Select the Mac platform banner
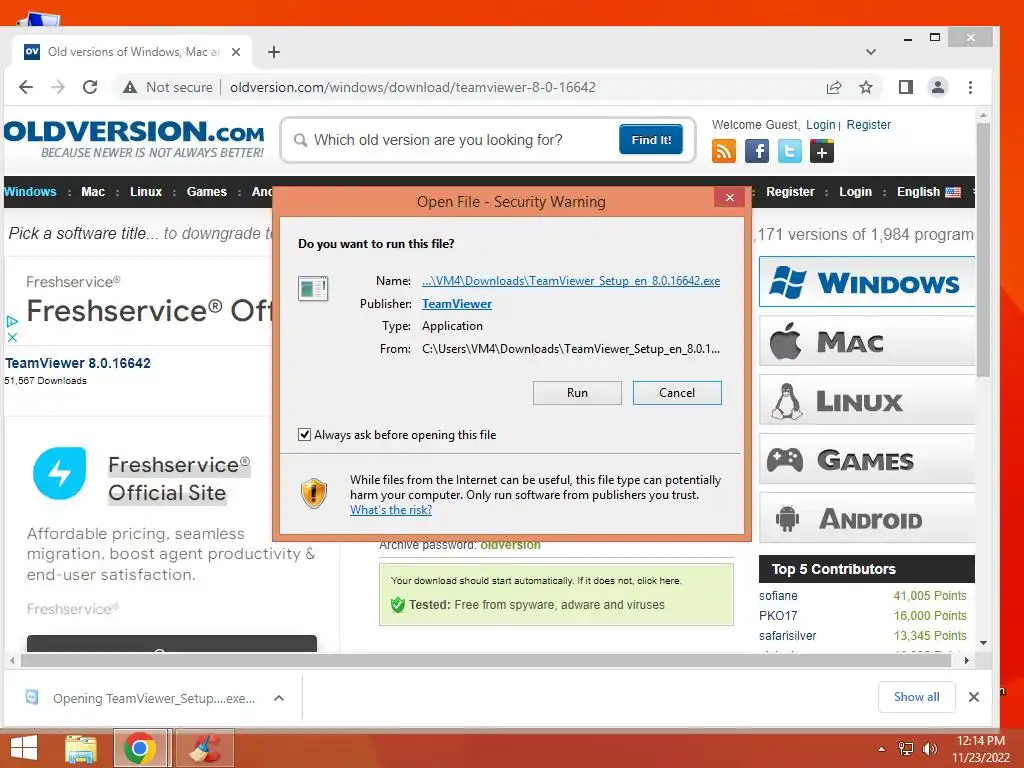 point(867,341)
